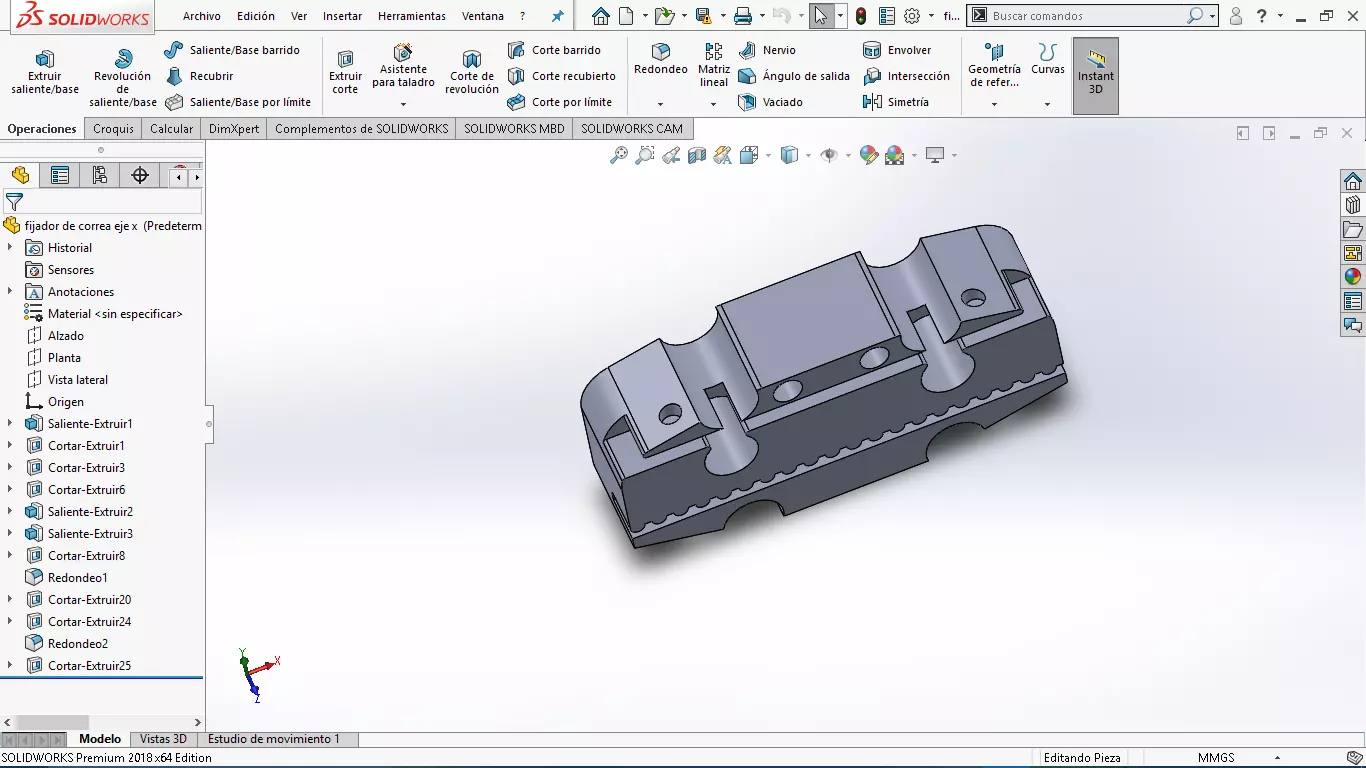Click SOLIDWORKS home resources pane icon
The height and width of the screenshot is (768, 1366).
(1353, 181)
